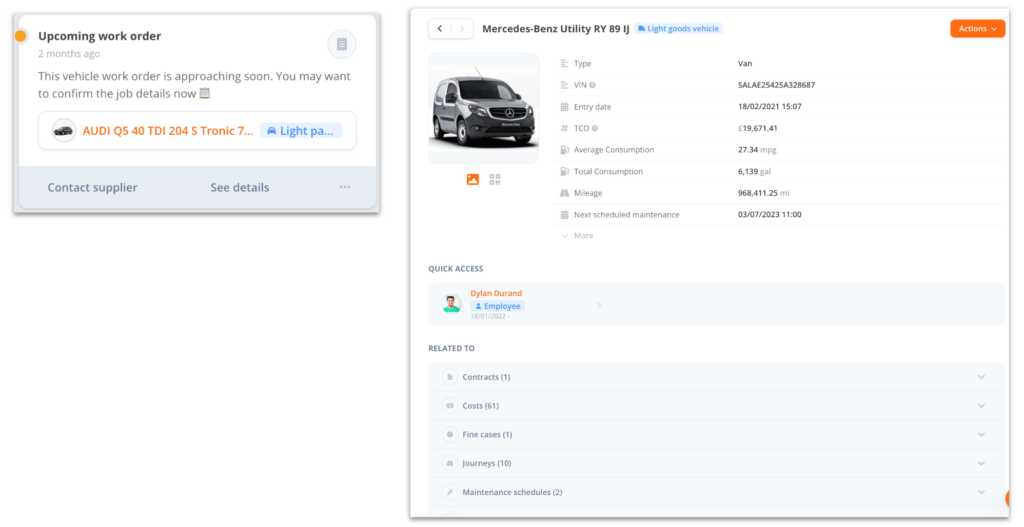1024x527 pixels.
Task: Click the Light pa... vehicle tag
Action: [x=301, y=131]
